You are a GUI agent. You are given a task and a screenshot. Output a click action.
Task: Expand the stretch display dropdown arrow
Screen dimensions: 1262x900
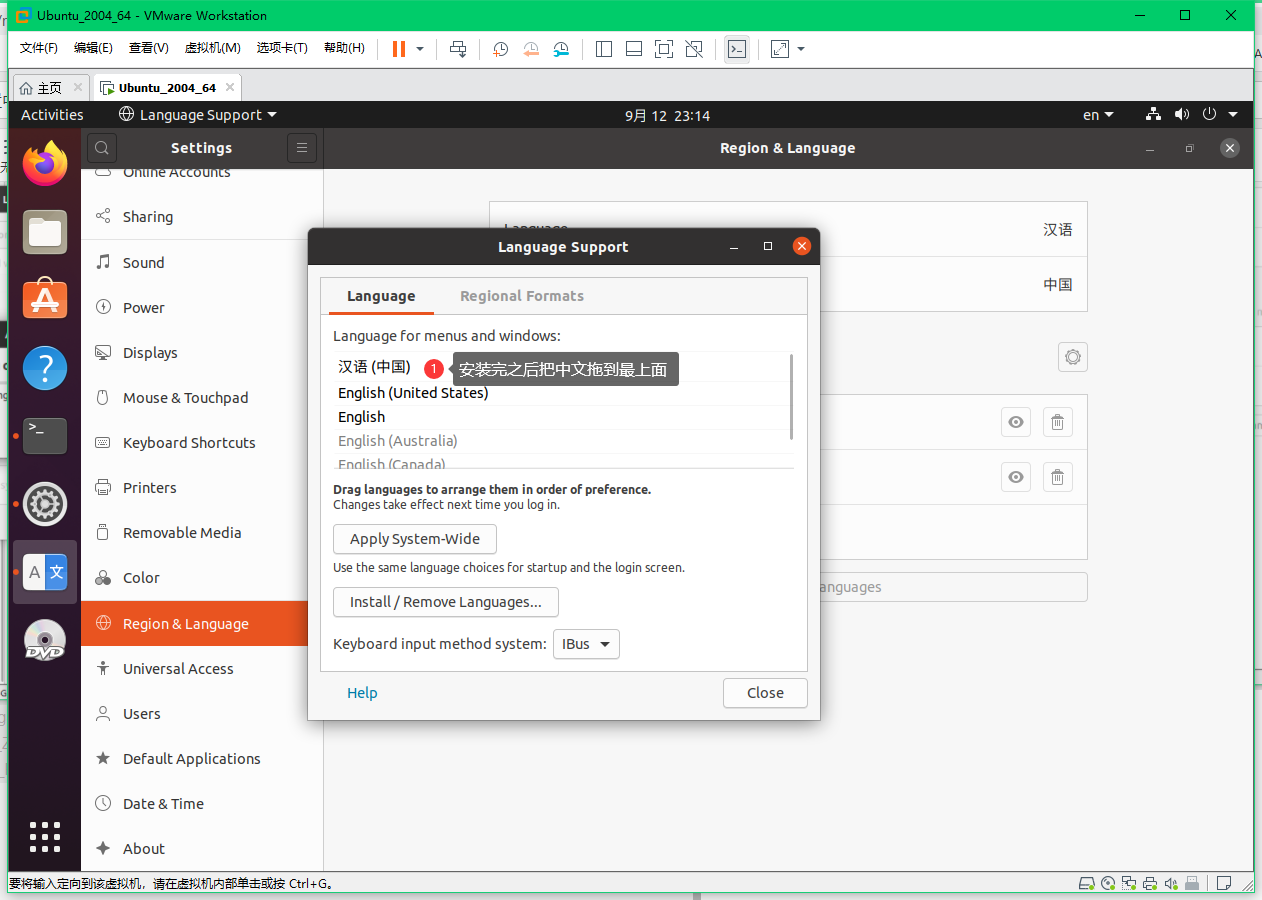(801, 49)
